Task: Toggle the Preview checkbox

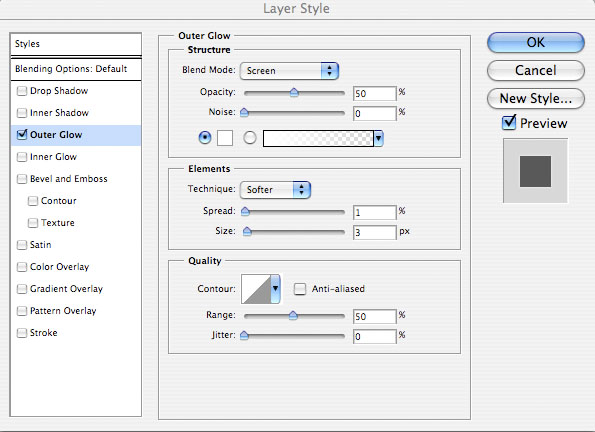Action: (509, 123)
